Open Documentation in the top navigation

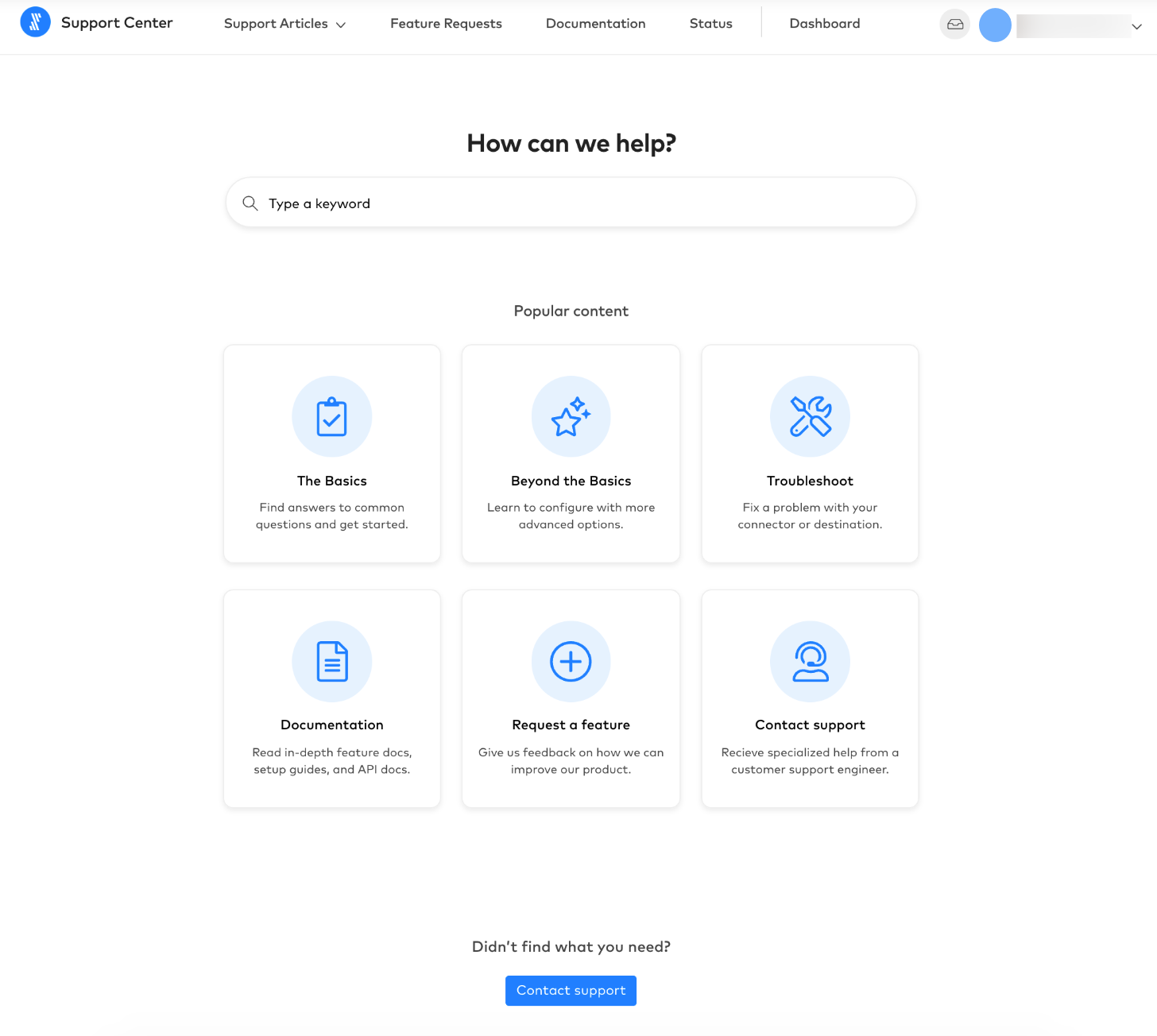(596, 24)
